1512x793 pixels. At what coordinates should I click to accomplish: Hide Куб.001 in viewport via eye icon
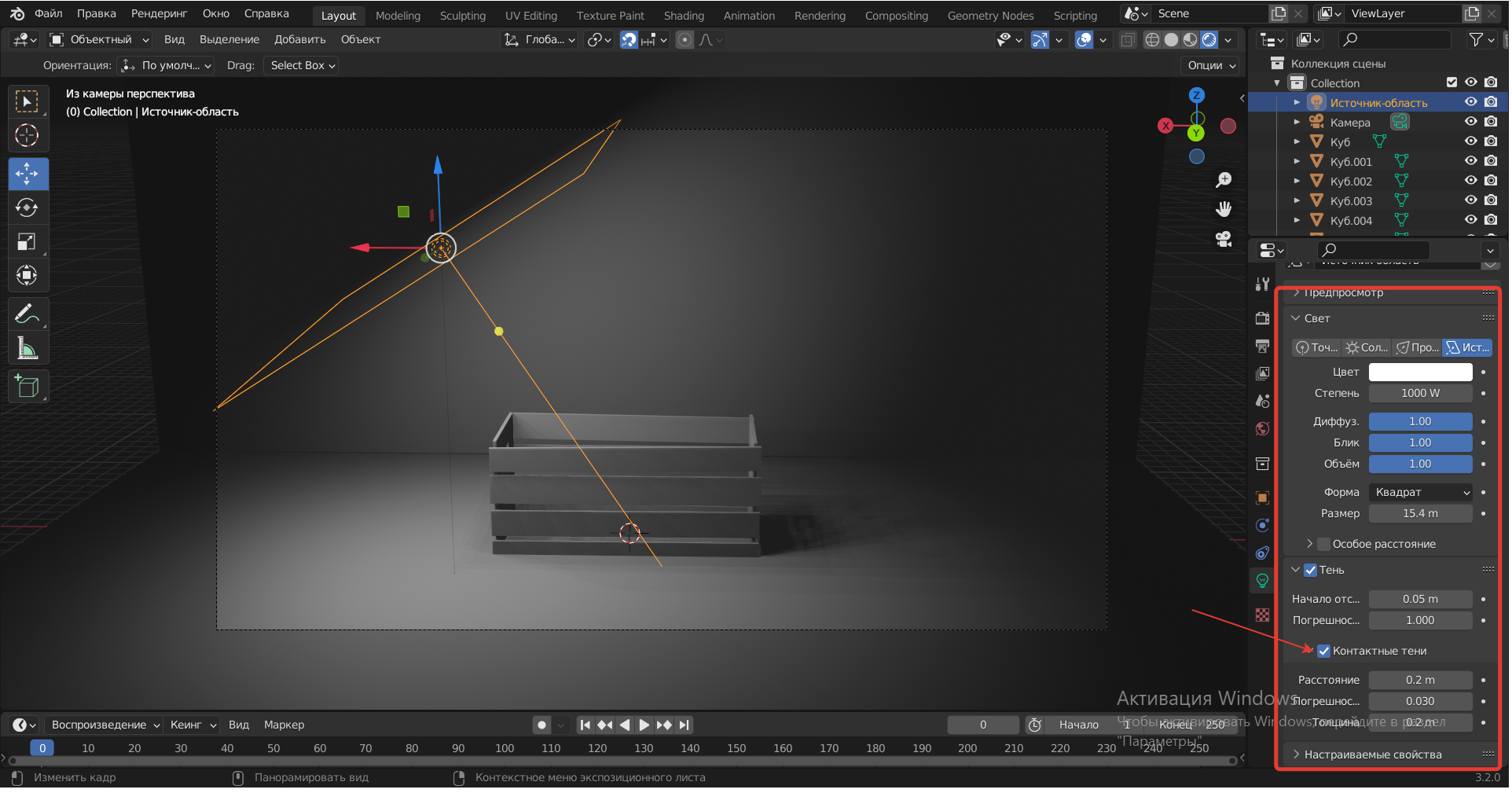click(1470, 161)
